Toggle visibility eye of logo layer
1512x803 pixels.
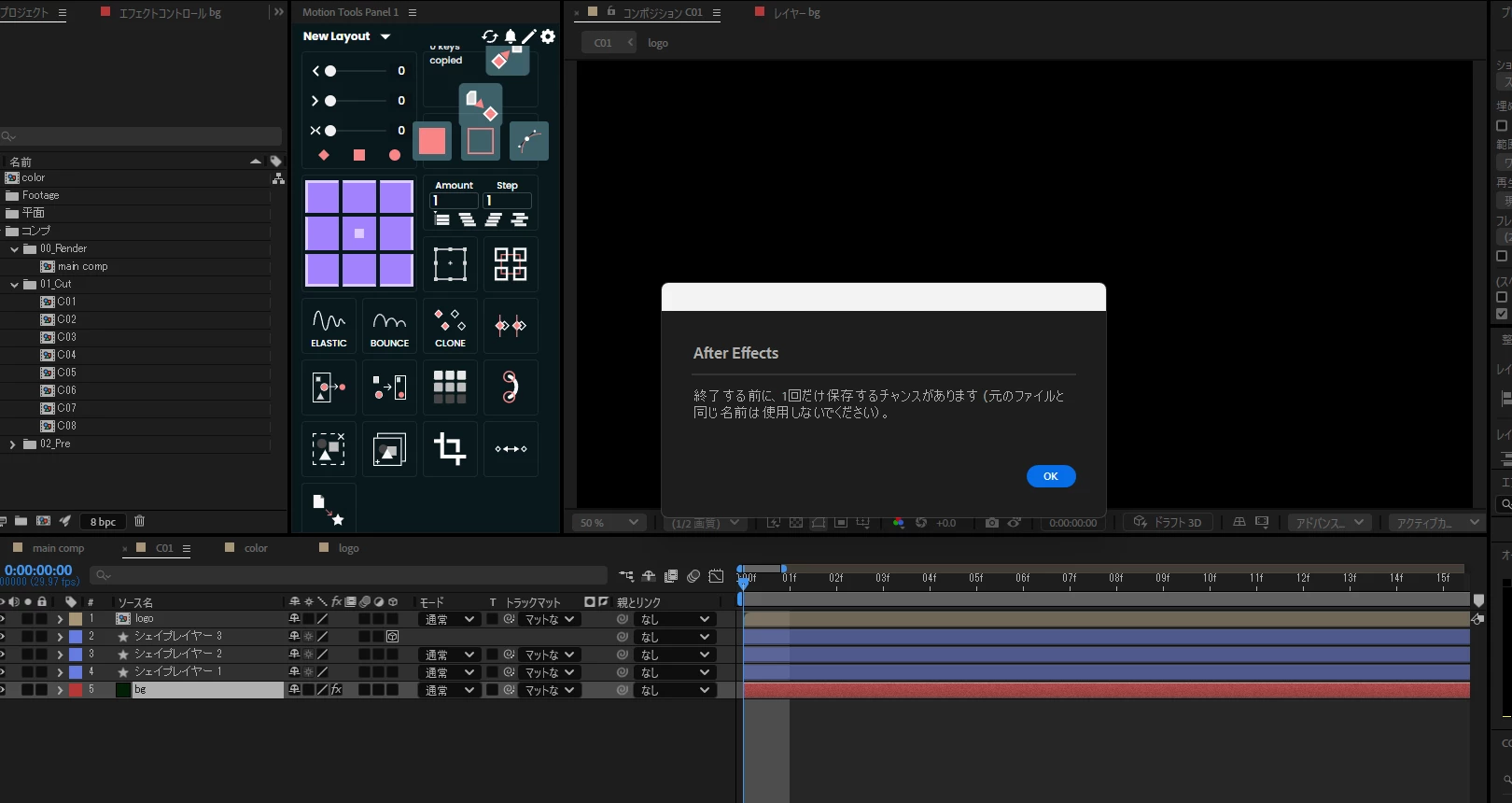coord(2,619)
